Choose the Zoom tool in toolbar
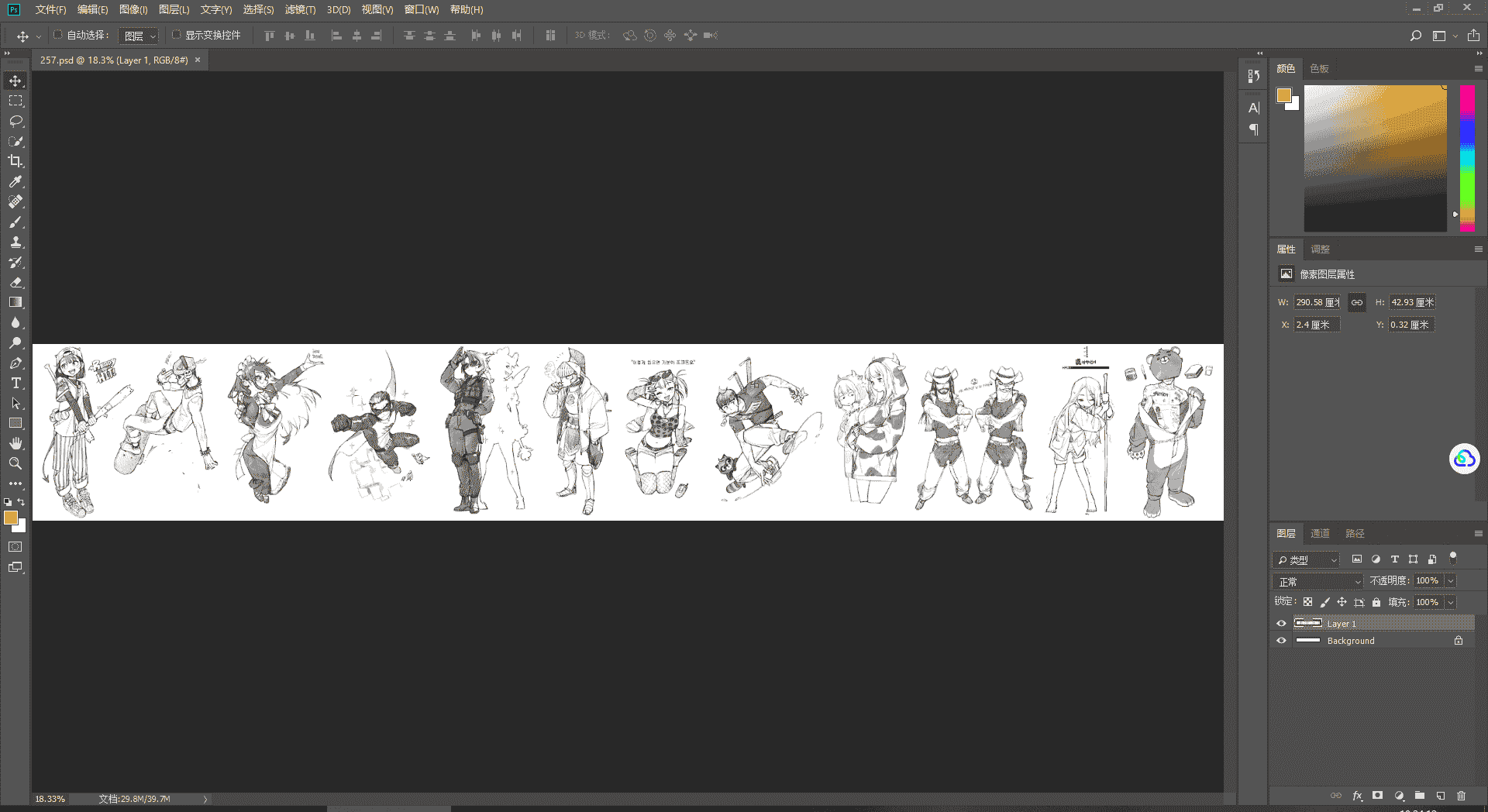 [x=15, y=463]
